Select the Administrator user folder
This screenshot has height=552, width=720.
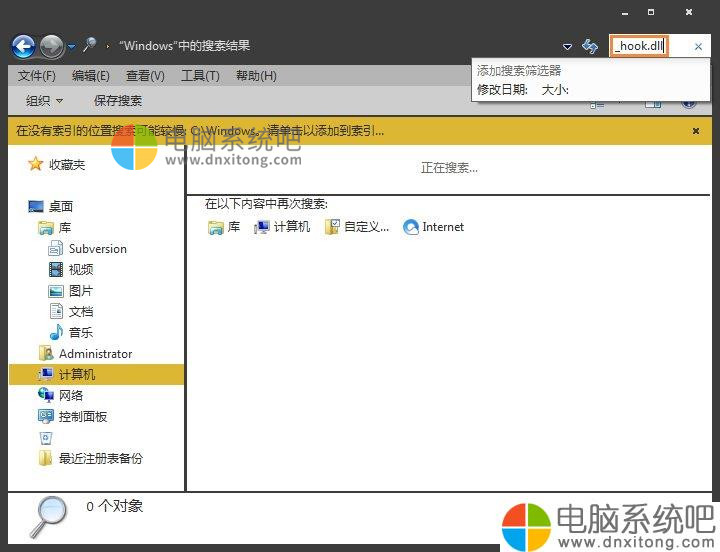(x=85, y=354)
